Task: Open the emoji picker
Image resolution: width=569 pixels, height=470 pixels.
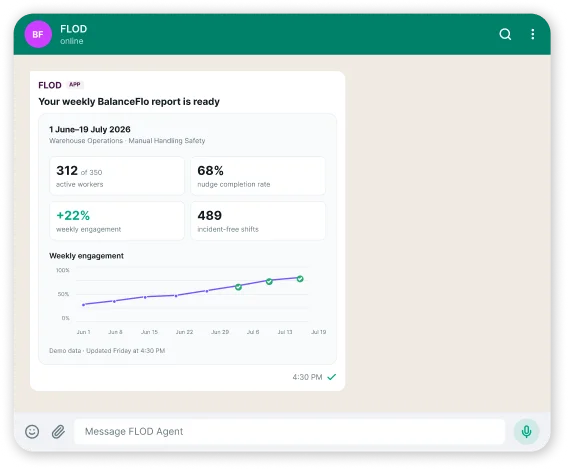Action: point(32,432)
